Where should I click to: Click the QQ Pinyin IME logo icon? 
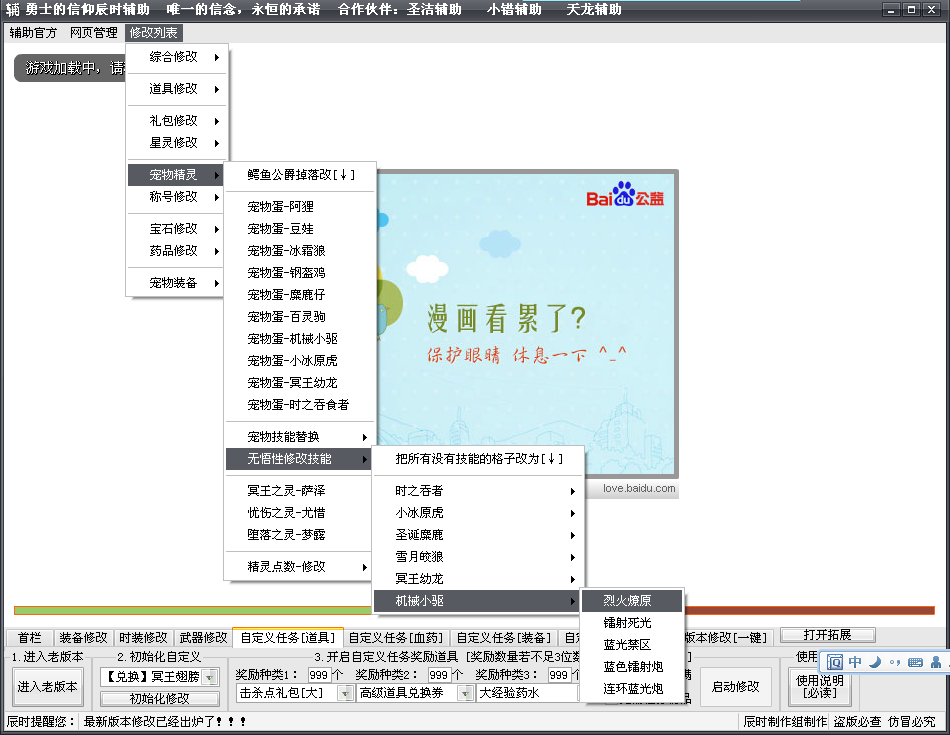click(835, 662)
